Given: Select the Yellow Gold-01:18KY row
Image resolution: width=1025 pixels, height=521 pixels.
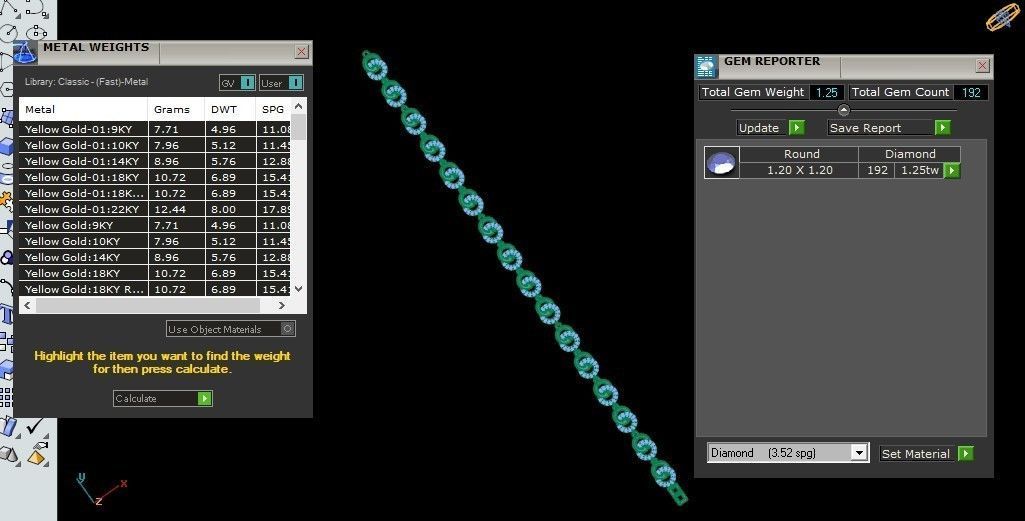Looking at the screenshot, I should pyautogui.click(x=155, y=177).
